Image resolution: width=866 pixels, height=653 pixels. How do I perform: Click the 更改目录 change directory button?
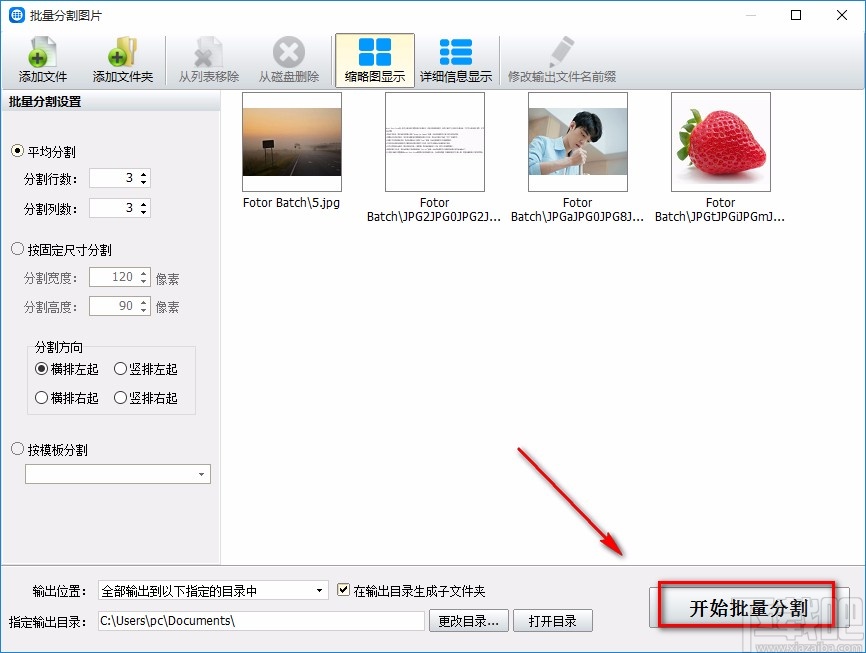[468, 620]
